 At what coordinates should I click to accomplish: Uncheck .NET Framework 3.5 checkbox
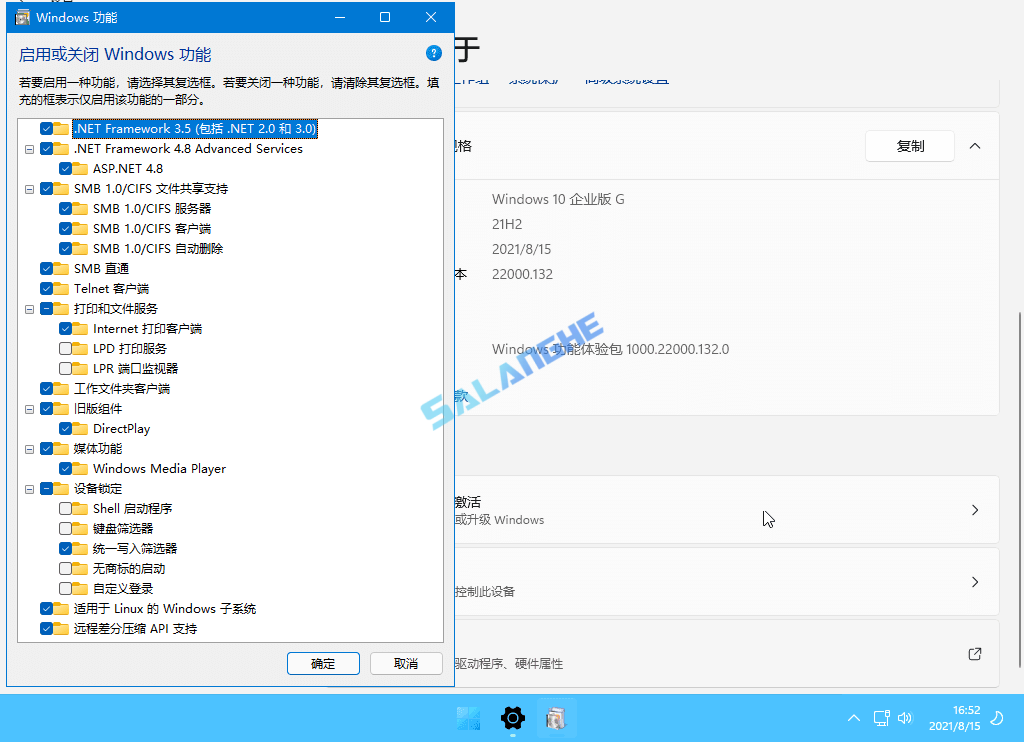pos(46,129)
